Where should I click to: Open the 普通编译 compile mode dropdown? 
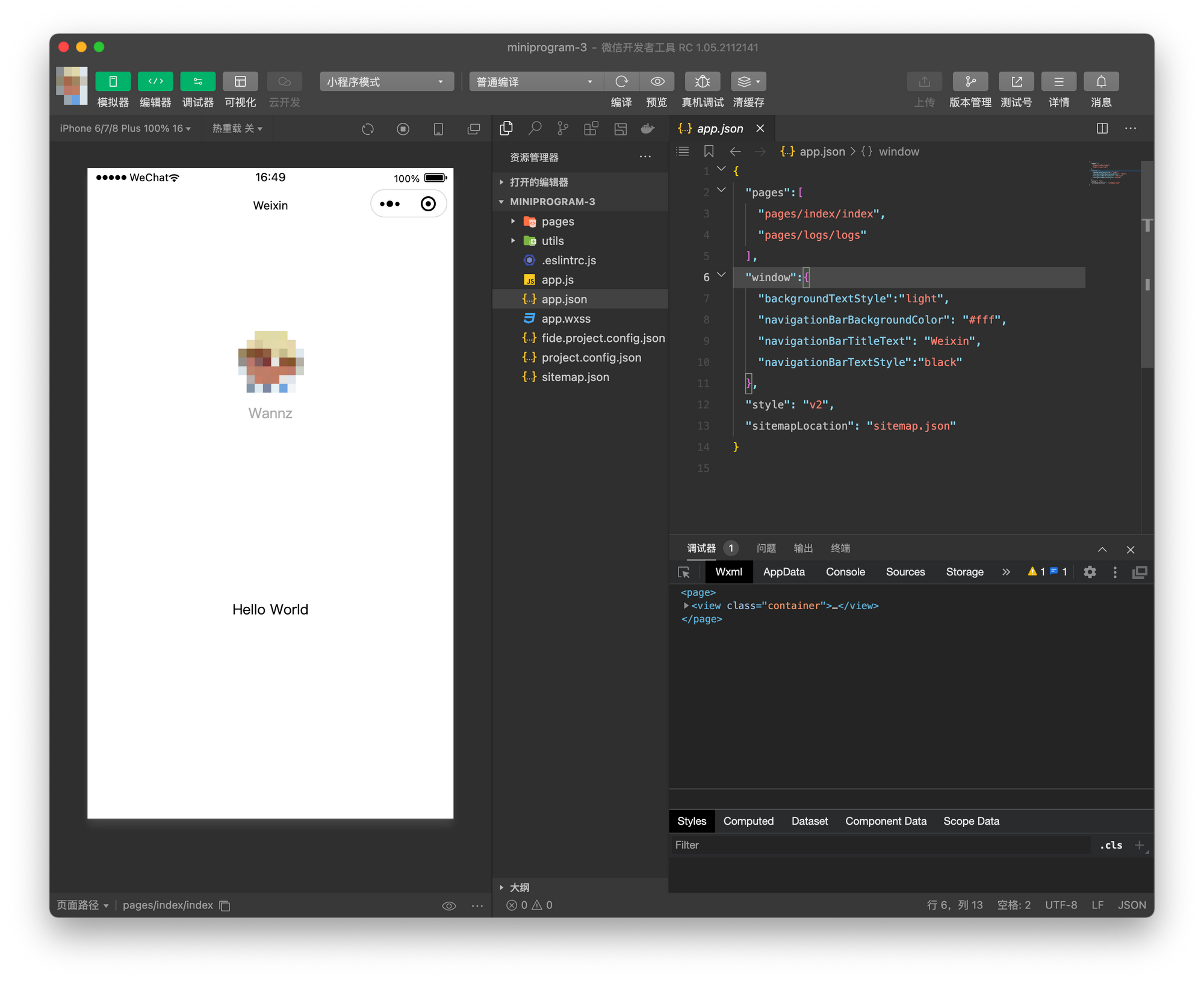[x=535, y=81]
